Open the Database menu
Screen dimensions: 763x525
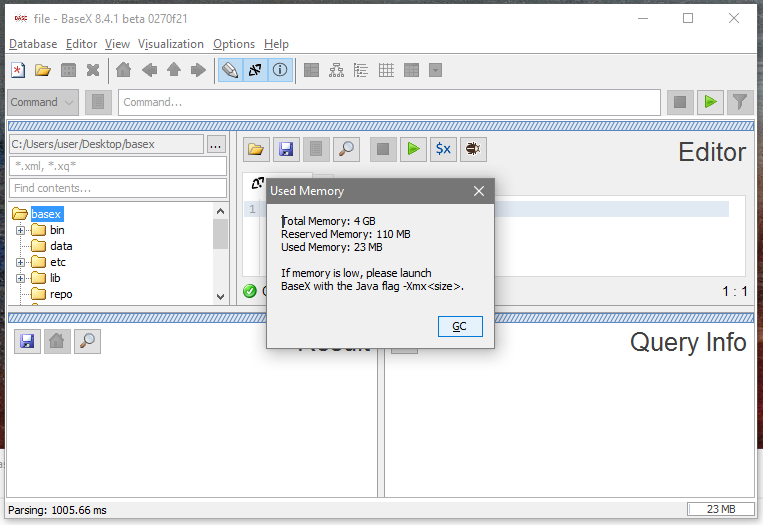click(x=33, y=44)
